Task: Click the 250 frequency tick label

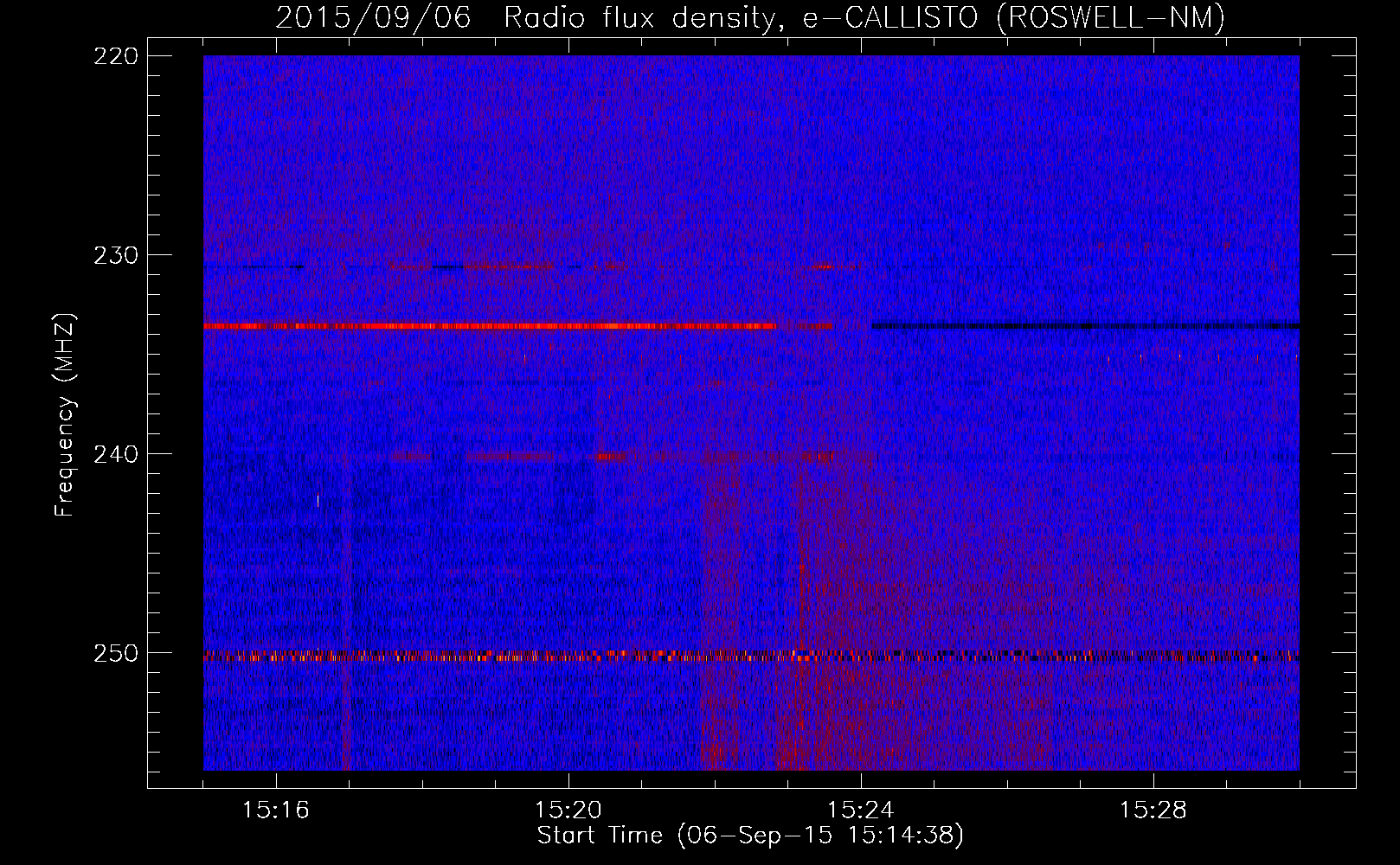Action: (115, 654)
